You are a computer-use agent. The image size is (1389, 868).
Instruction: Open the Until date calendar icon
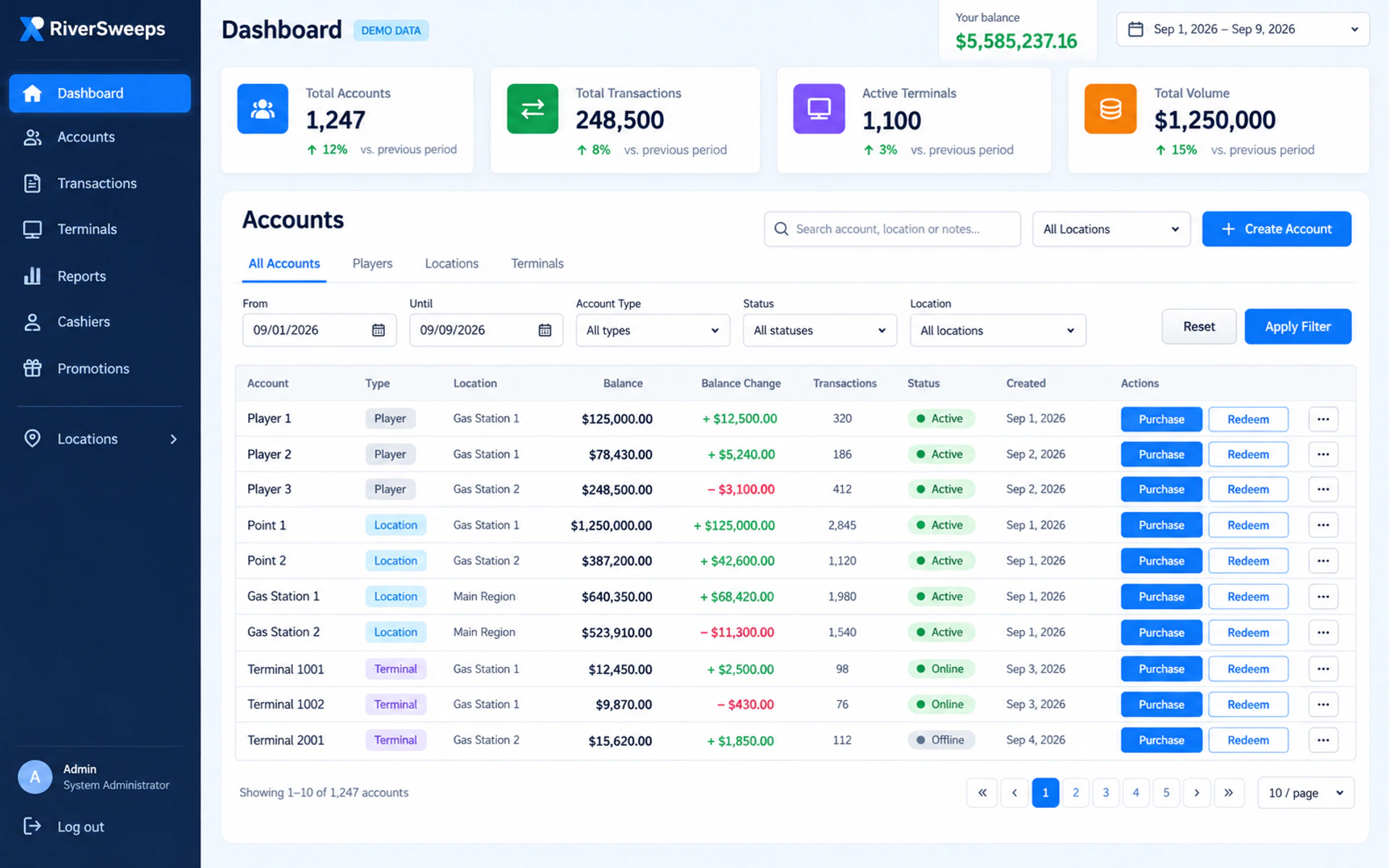coord(545,330)
